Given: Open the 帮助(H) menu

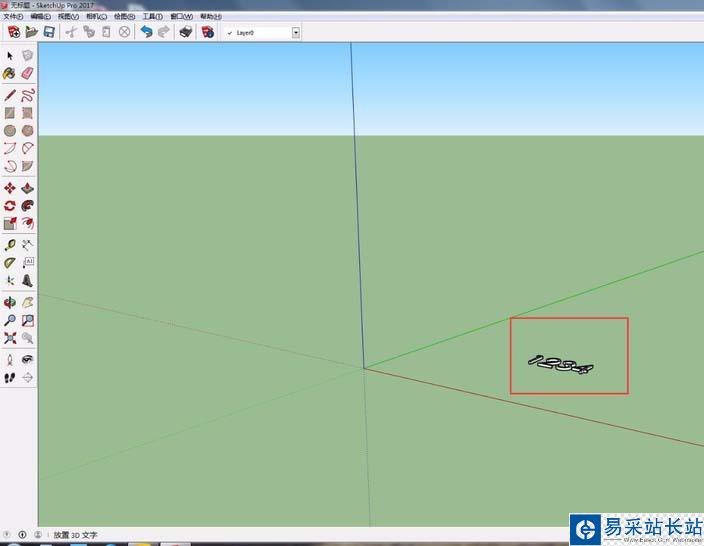Looking at the screenshot, I should [x=211, y=17].
